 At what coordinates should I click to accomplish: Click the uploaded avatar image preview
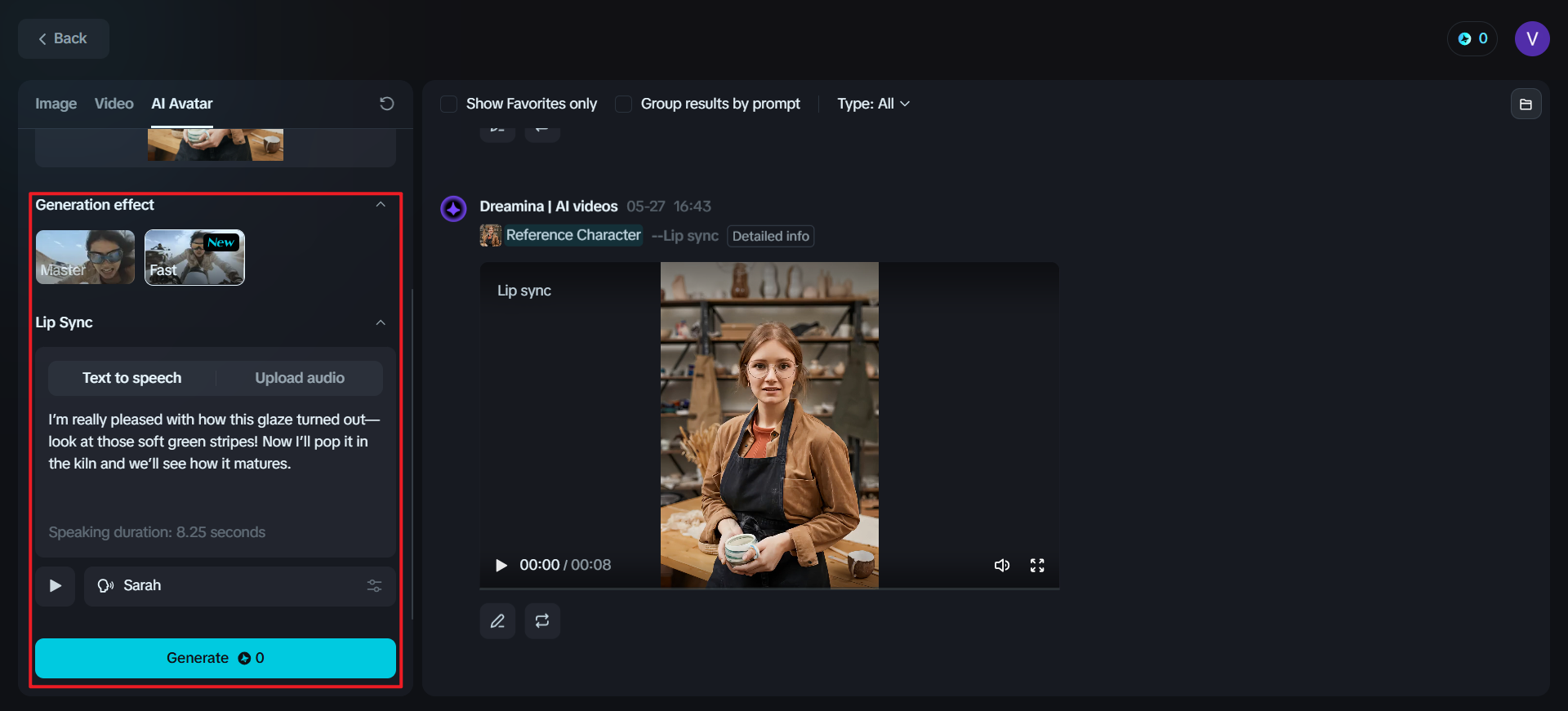[216, 144]
